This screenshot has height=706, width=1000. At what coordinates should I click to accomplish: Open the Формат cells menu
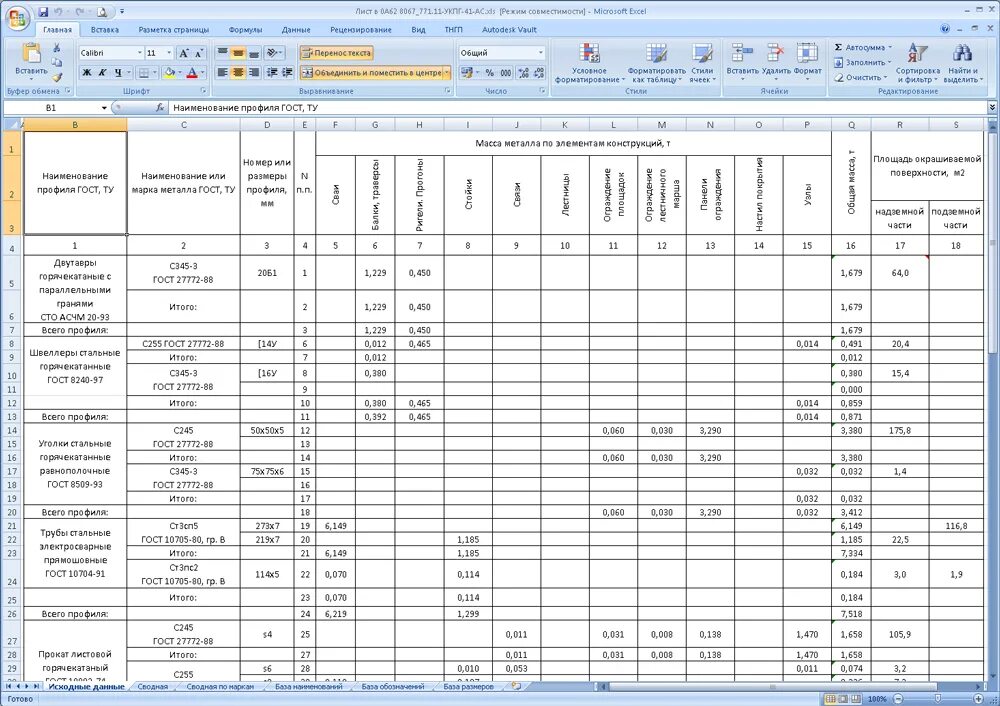tap(807, 61)
